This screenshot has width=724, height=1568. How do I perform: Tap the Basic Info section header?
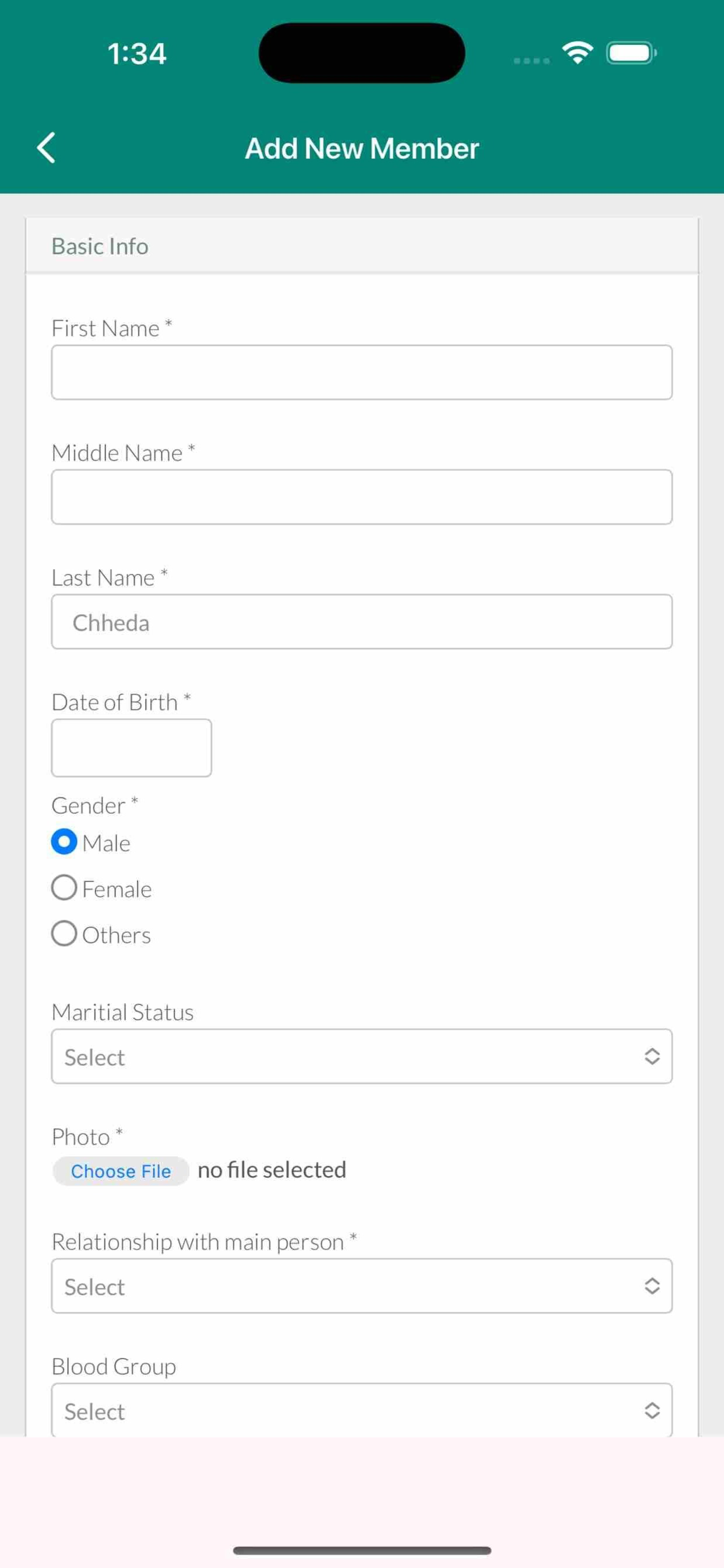(x=362, y=246)
